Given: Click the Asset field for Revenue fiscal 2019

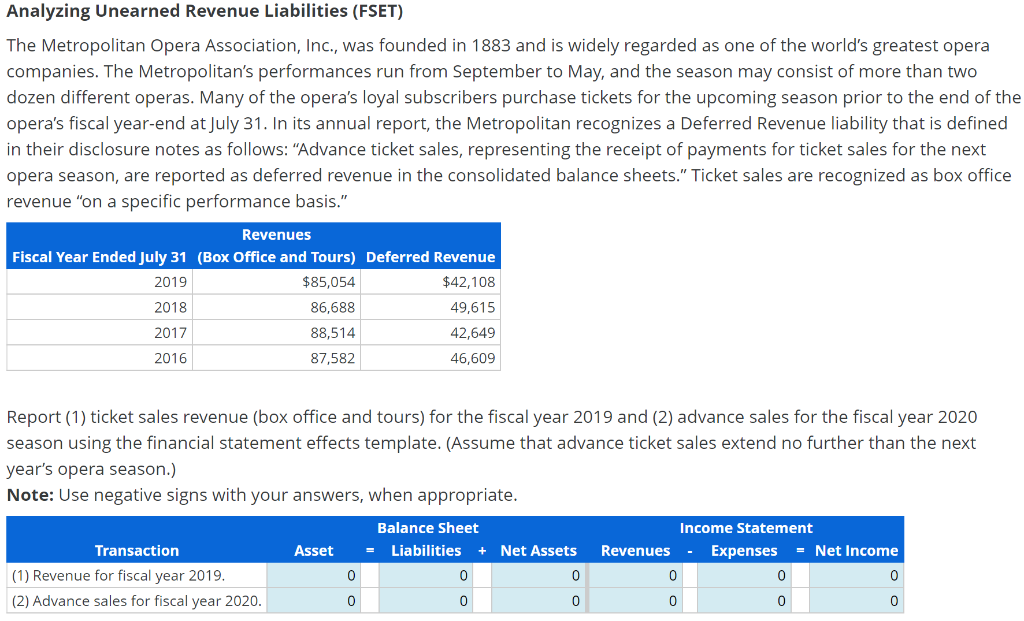Looking at the screenshot, I should coord(313,575).
